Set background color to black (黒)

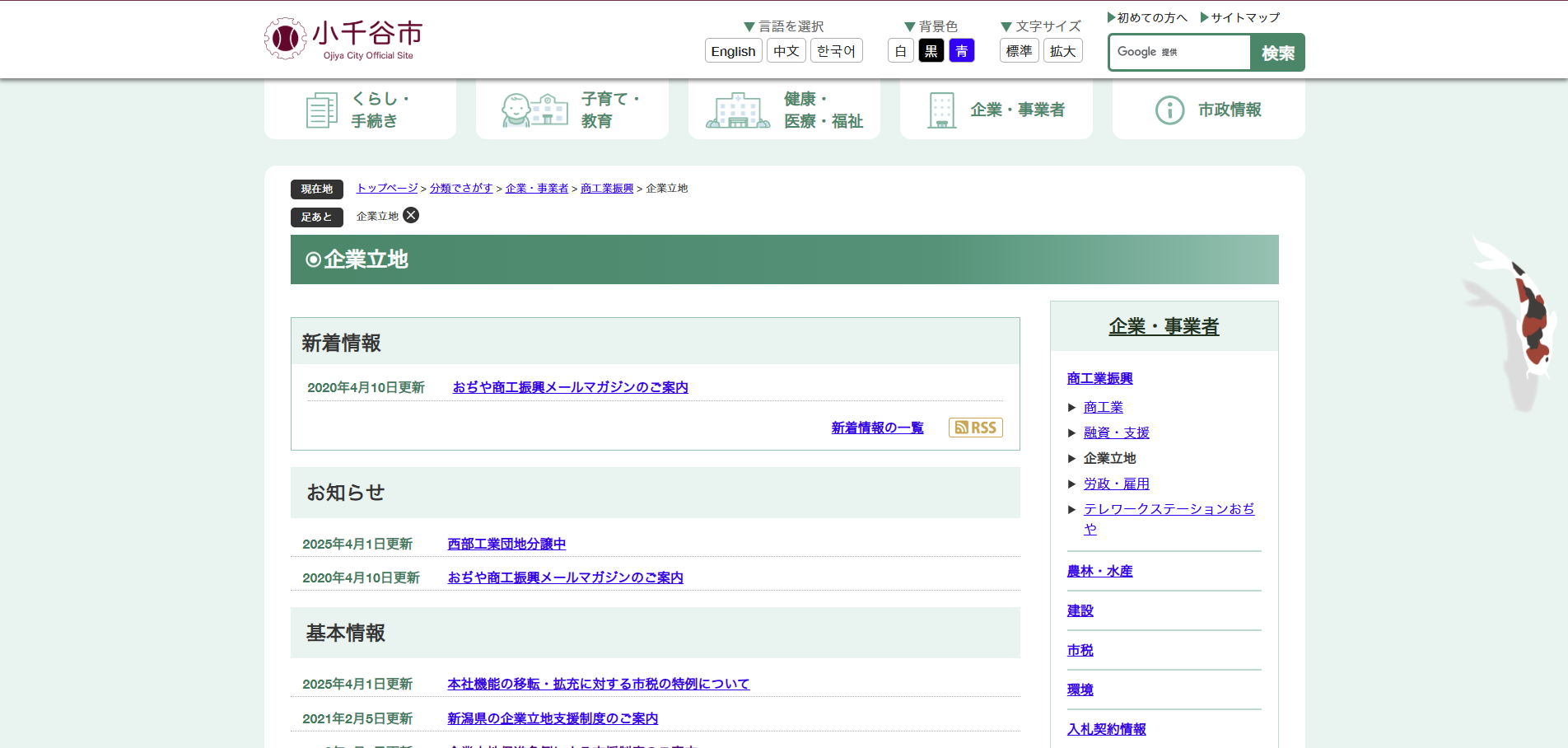(931, 51)
